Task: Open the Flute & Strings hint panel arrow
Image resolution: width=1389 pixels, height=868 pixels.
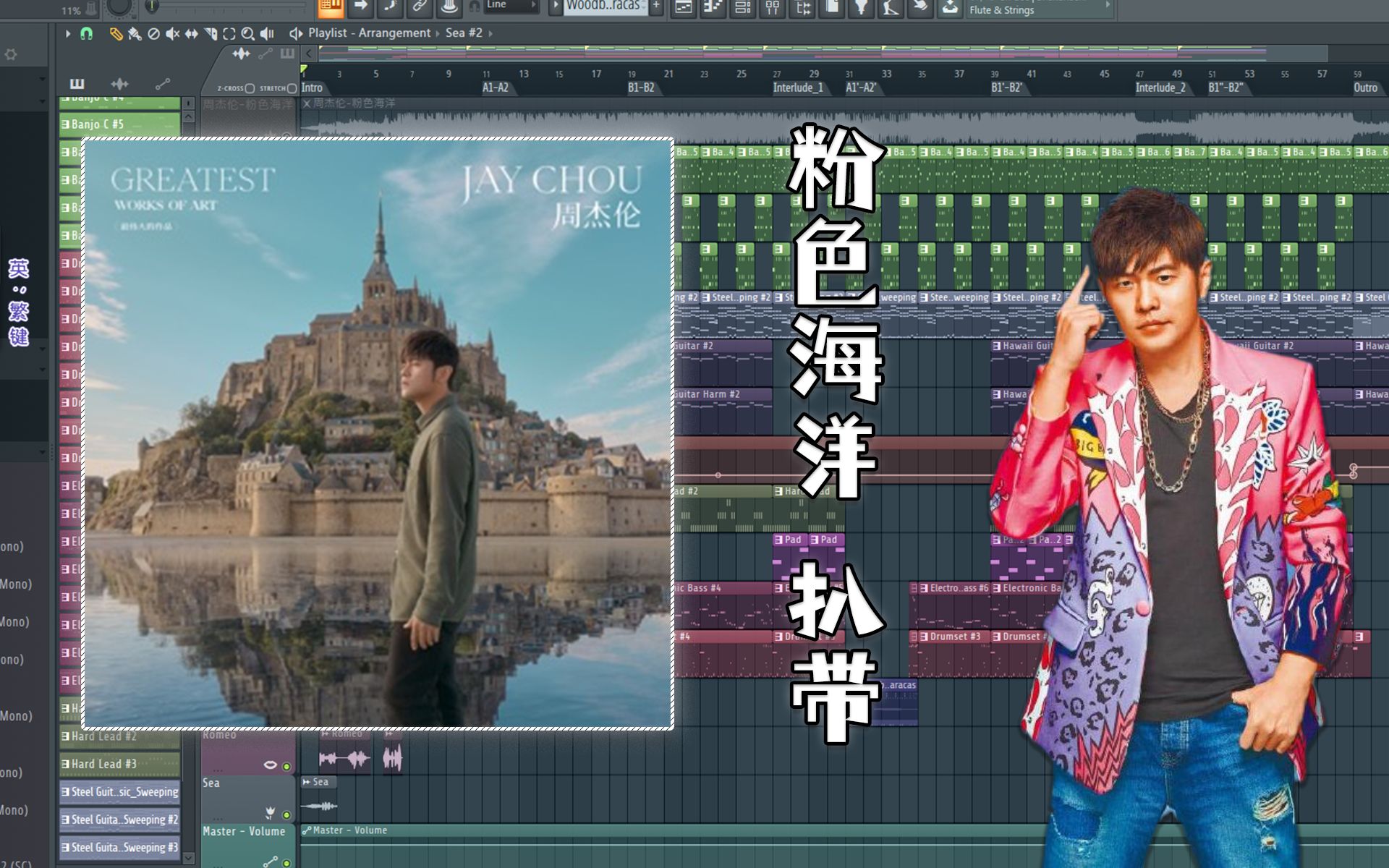Action: click(x=1108, y=6)
